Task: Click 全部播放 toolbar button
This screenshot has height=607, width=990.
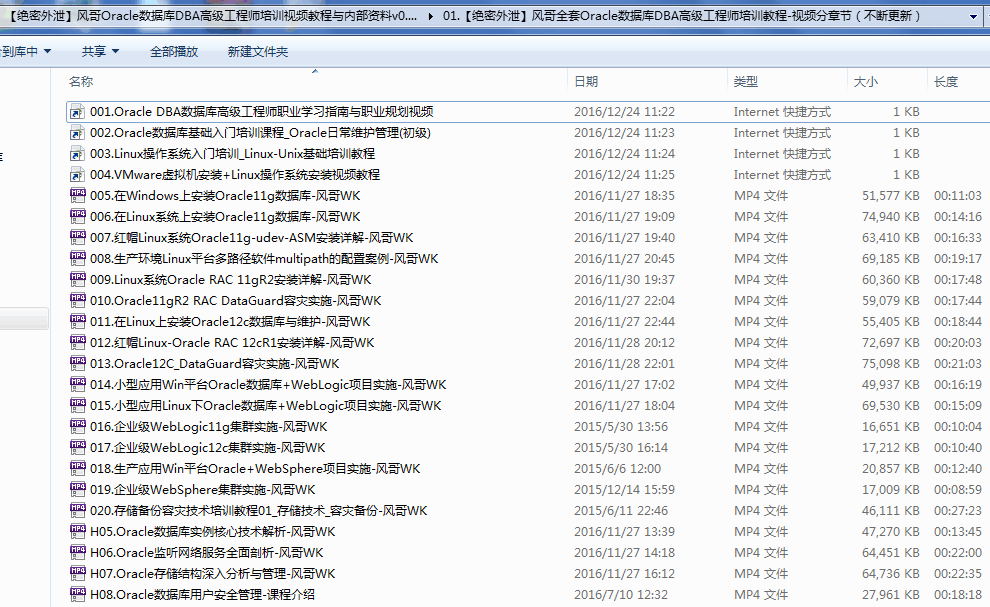Action: pyautogui.click(x=174, y=51)
